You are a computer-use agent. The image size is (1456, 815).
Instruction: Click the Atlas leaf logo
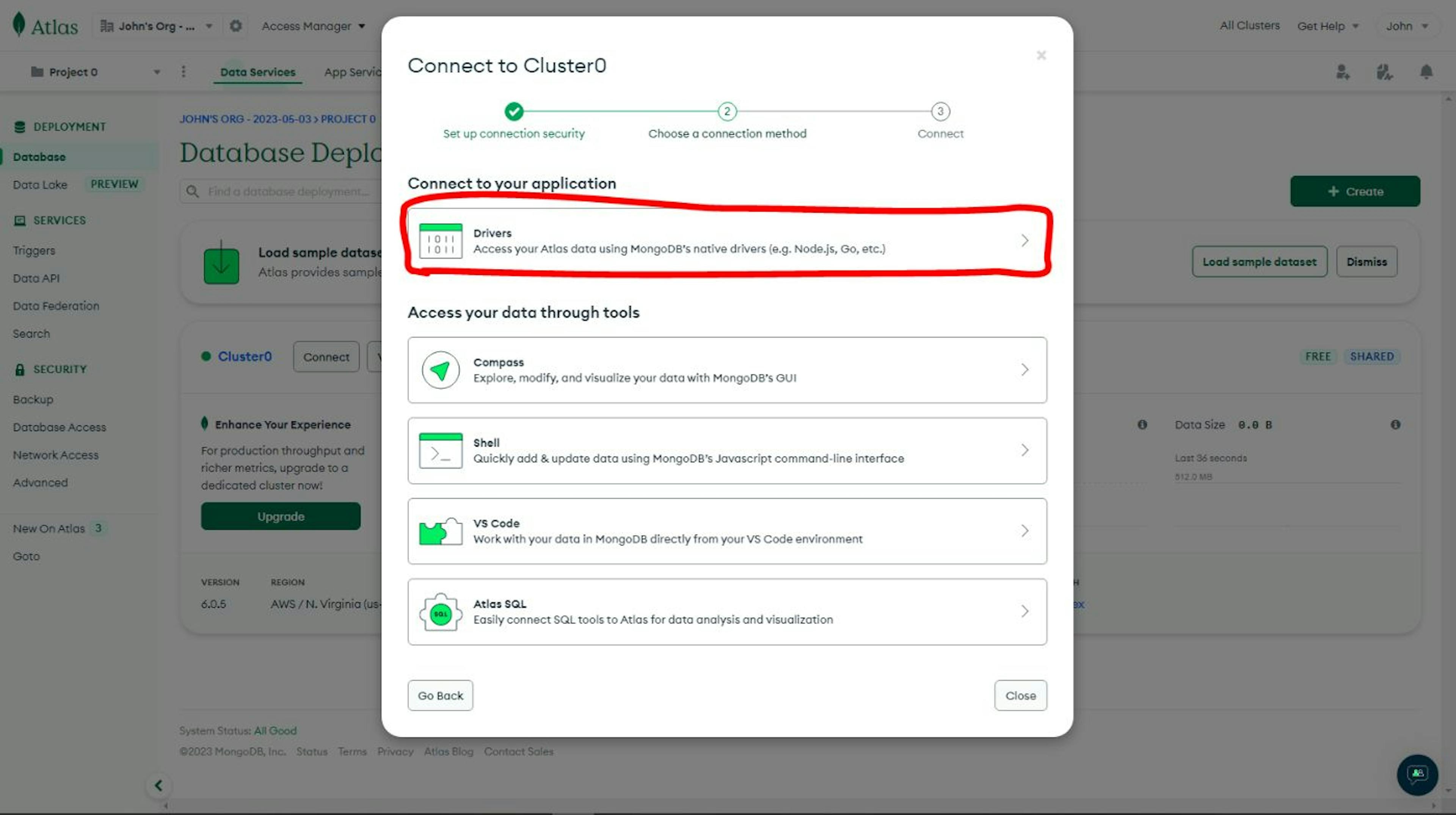coord(19,25)
